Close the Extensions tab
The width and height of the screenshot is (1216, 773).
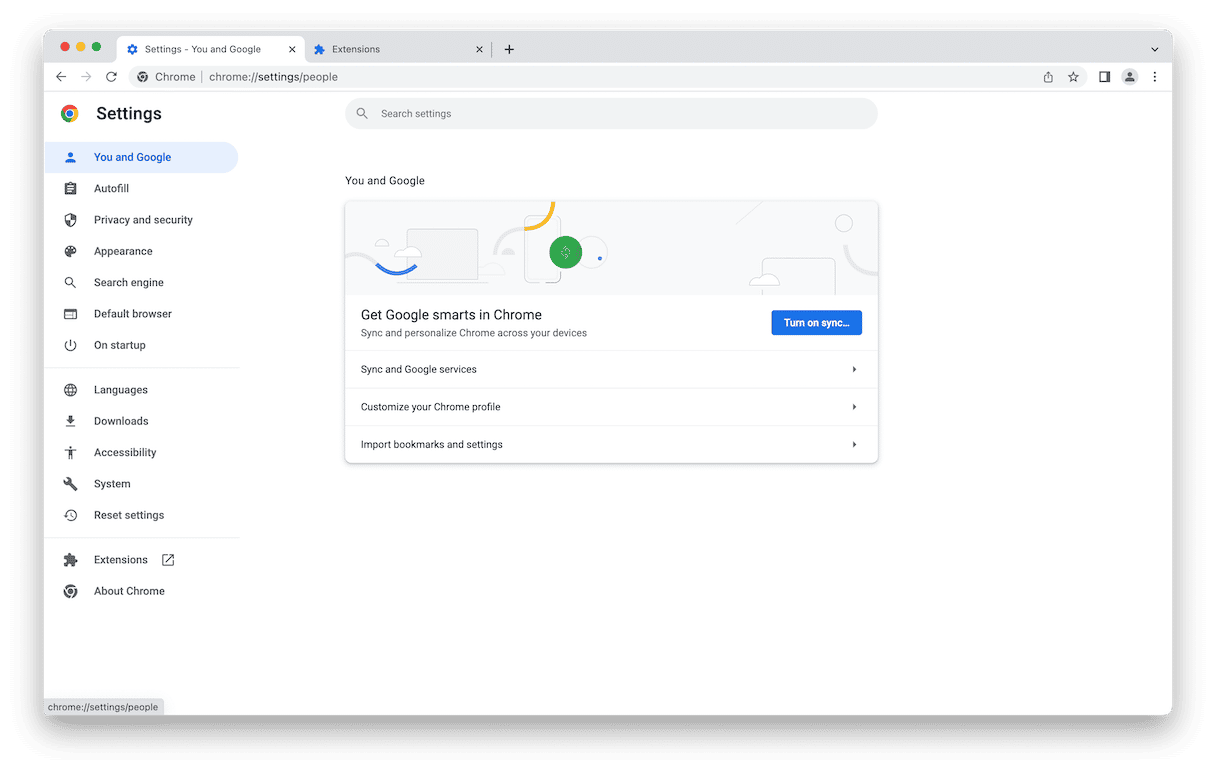[x=479, y=49]
